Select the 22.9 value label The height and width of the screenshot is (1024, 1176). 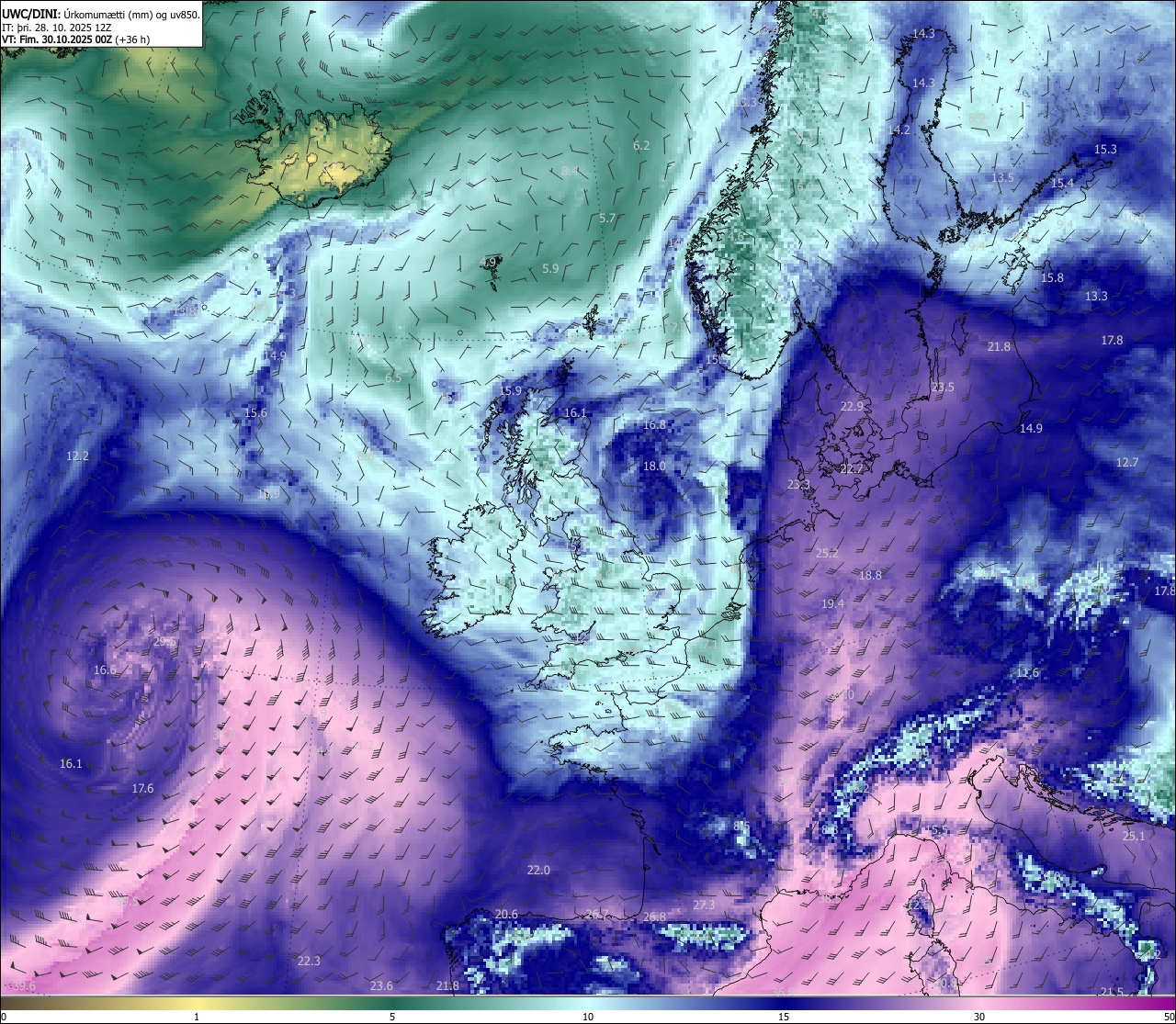coord(853,406)
